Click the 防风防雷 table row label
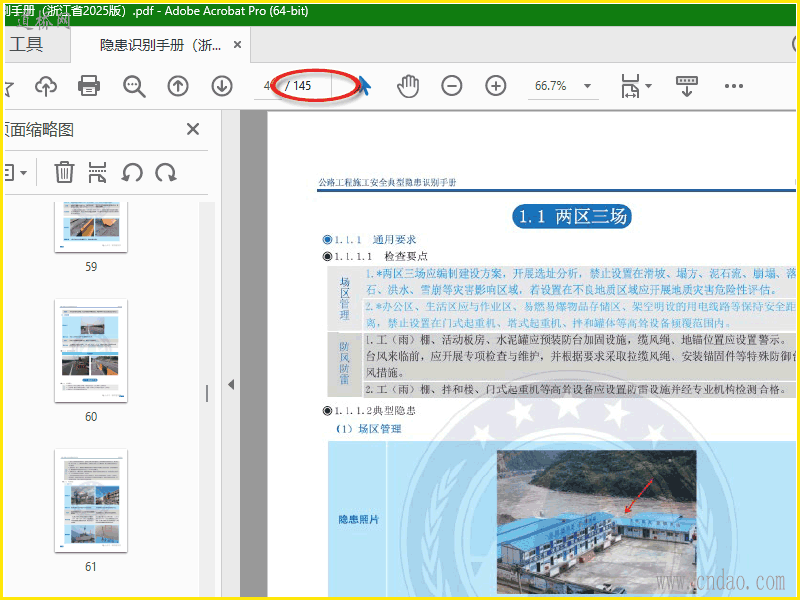This screenshot has width=800, height=600. tap(345, 363)
